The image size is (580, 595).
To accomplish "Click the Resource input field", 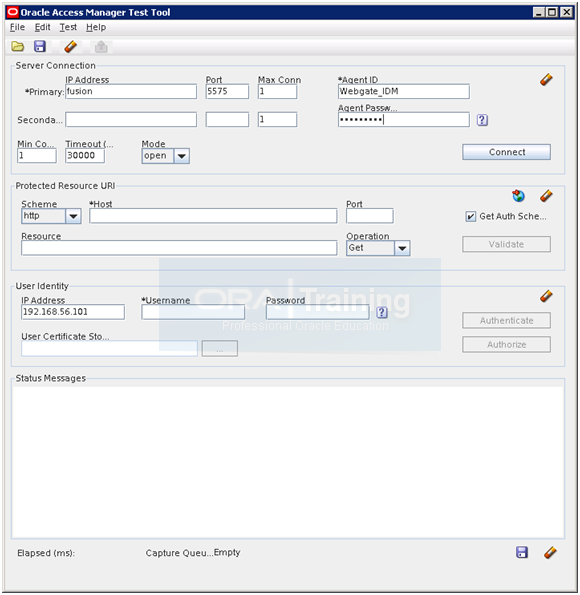I will point(179,248).
